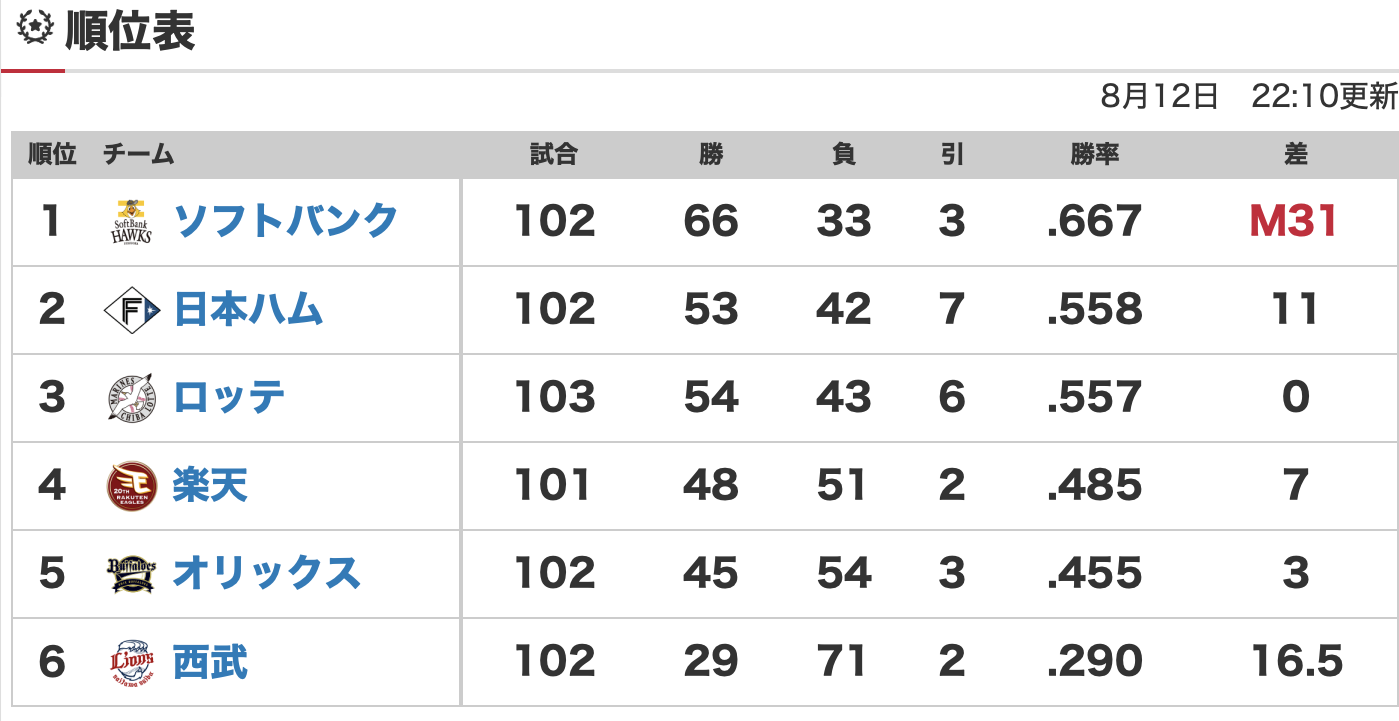Click the 試合 column header
The height and width of the screenshot is (721, 1399).
pos(554,154)
